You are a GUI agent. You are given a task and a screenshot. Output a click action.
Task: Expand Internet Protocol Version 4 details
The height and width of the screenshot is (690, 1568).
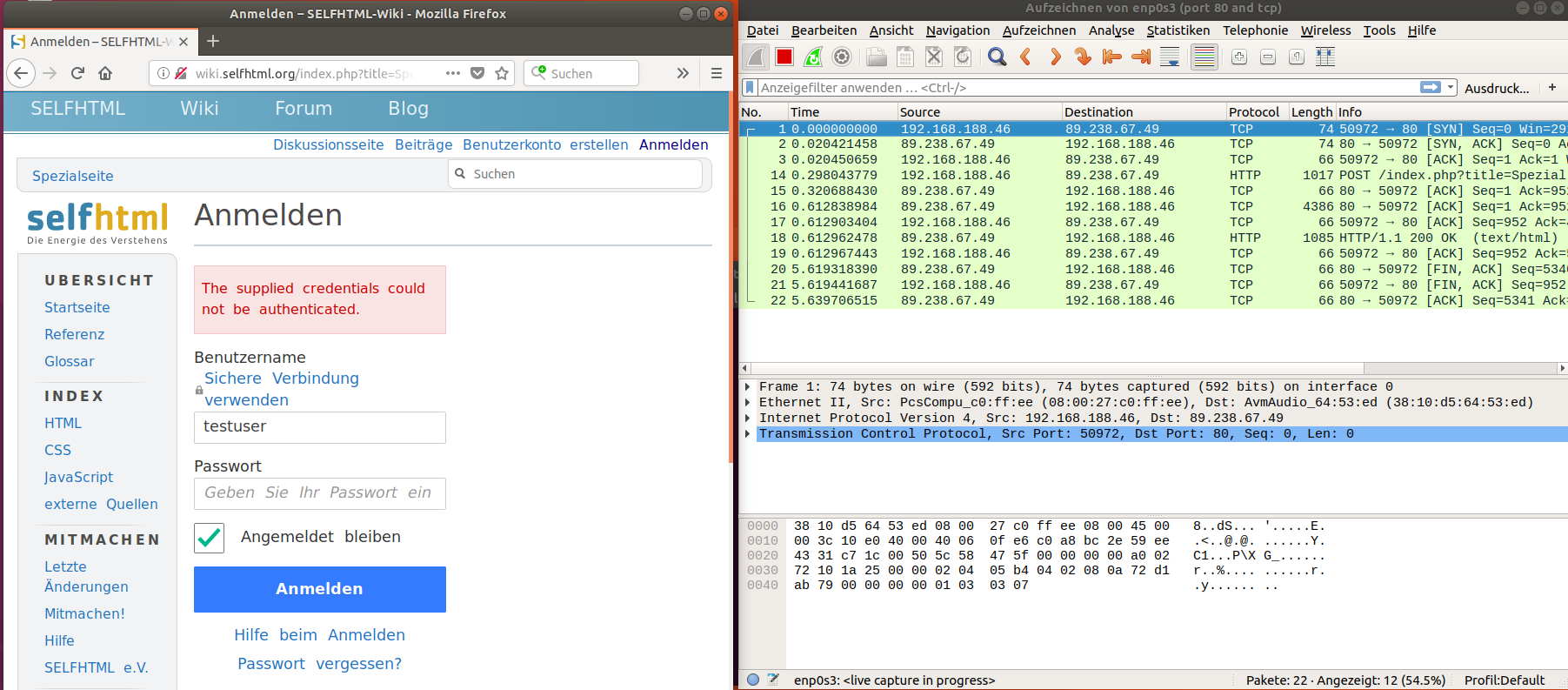(747, 418)
